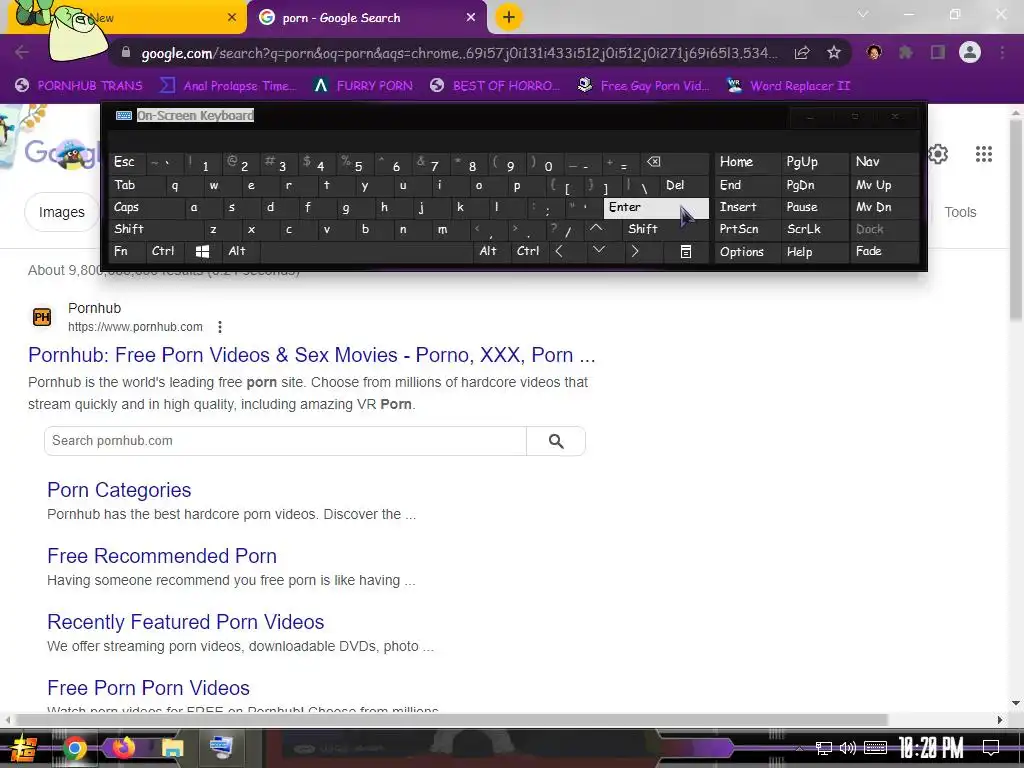The height and width of the screenshot is (768, 1024).
Task: Toggle the Fade key on On-Screen Keyboard
Action: (884, 251)
